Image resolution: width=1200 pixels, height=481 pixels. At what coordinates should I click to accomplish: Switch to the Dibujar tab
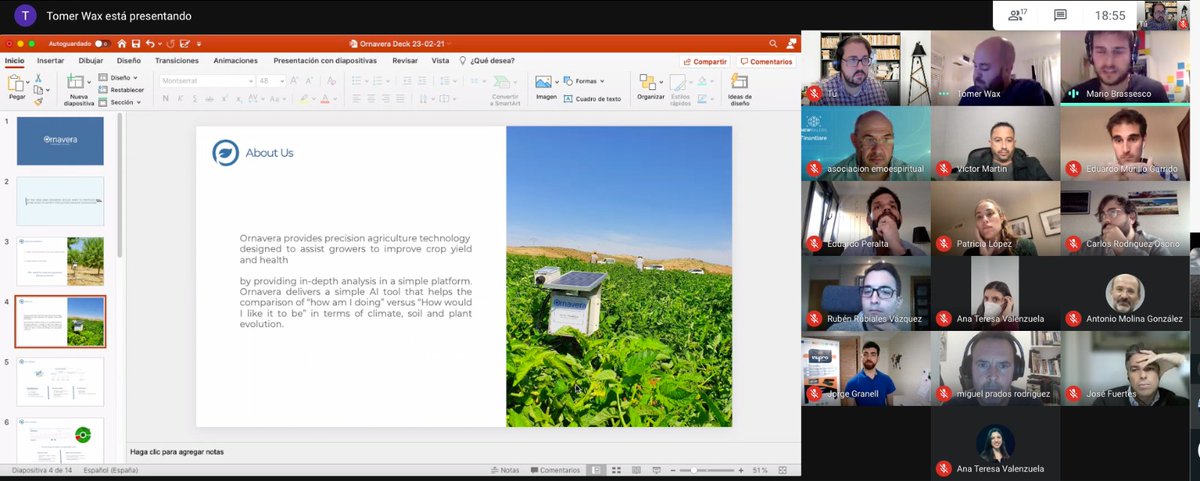[x=91, y=60]
